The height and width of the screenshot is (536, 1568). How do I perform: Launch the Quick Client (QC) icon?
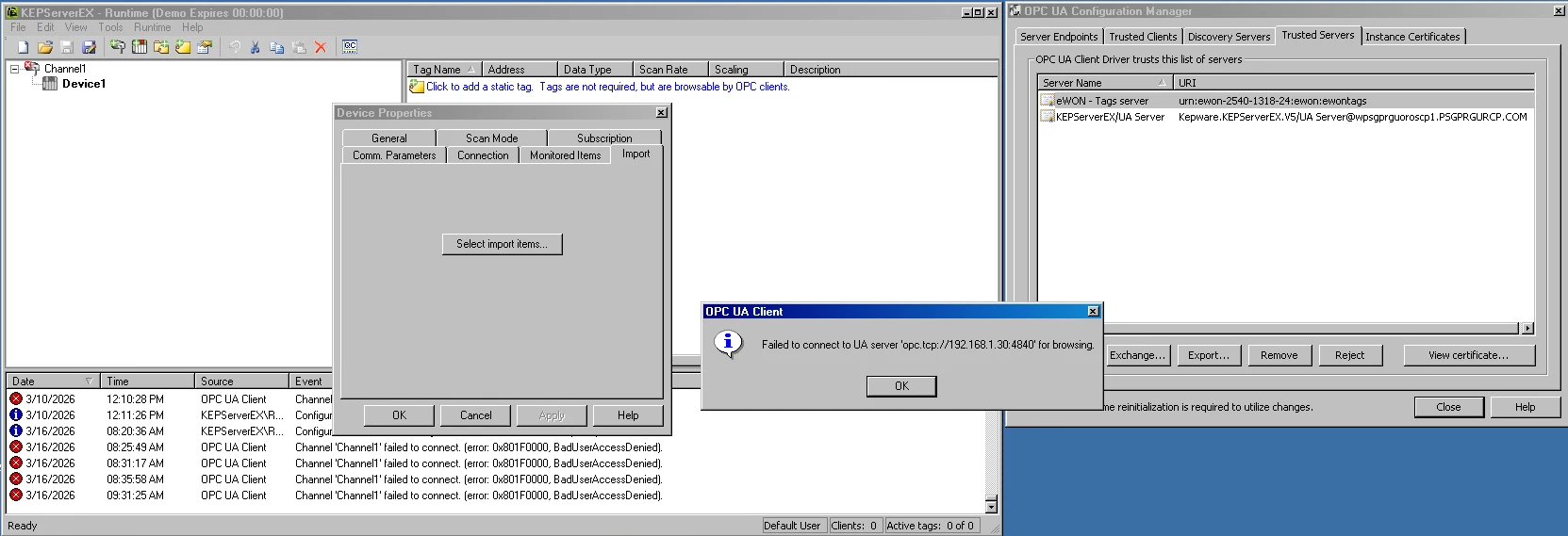pos(350,47)
